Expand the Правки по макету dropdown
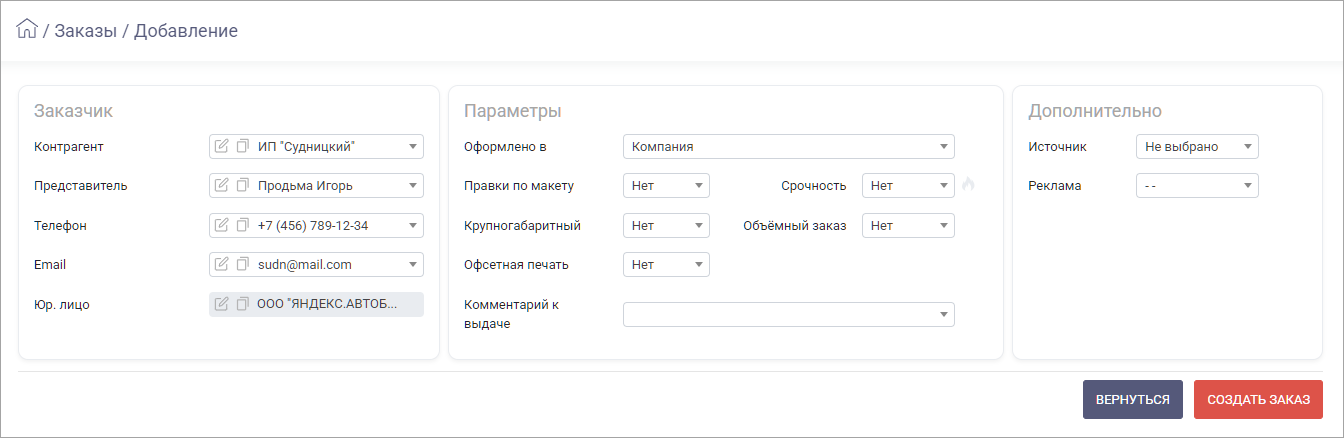The image size is (1344, 438). click(x=666, y=185)
